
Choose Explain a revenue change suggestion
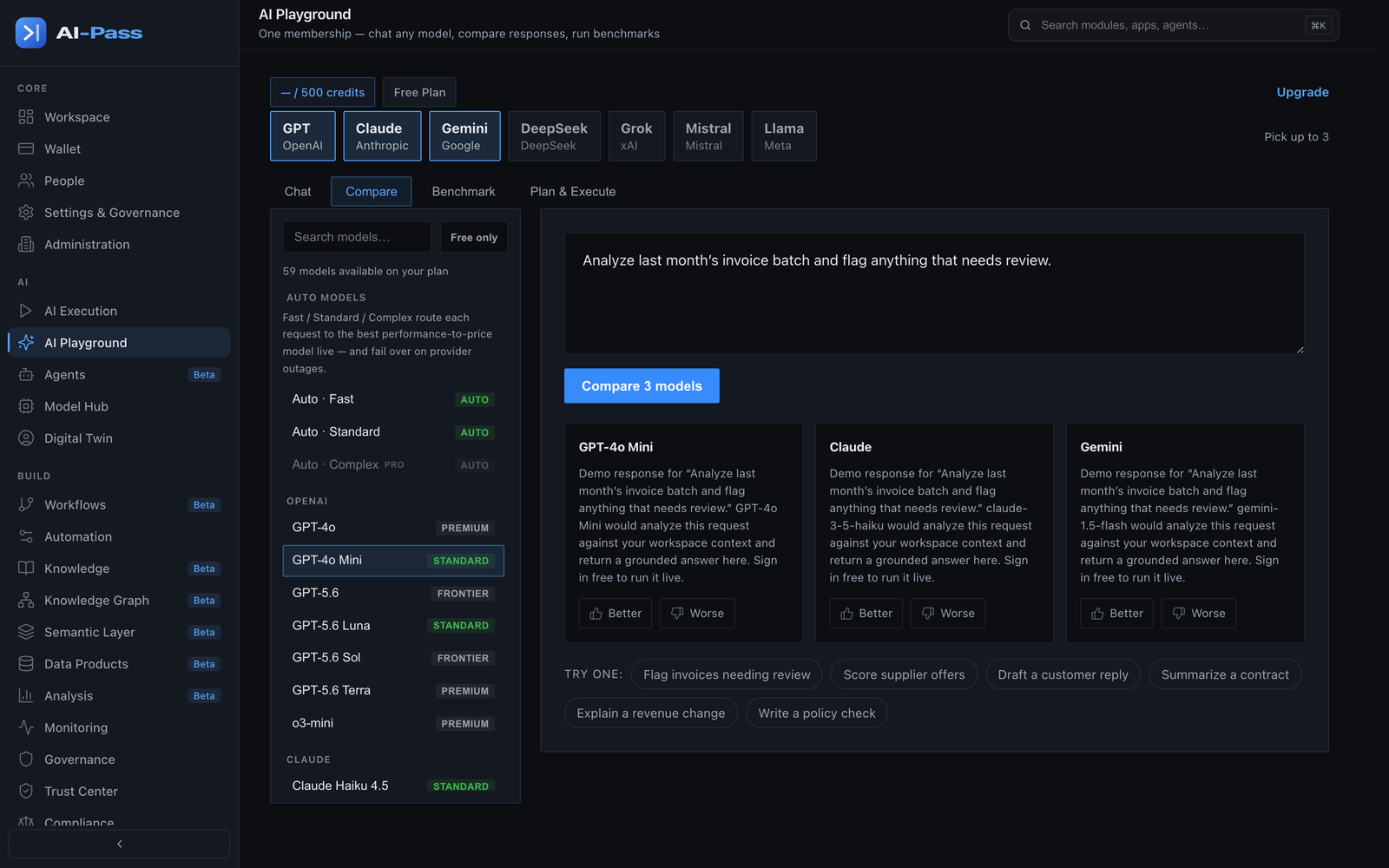(x=651, y=713)
